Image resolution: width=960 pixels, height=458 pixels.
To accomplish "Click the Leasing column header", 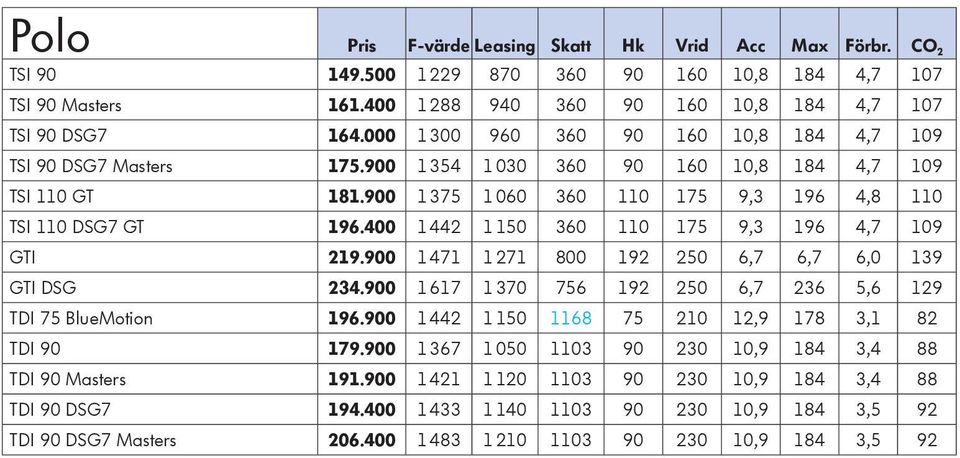I will (x=504, y=46).
